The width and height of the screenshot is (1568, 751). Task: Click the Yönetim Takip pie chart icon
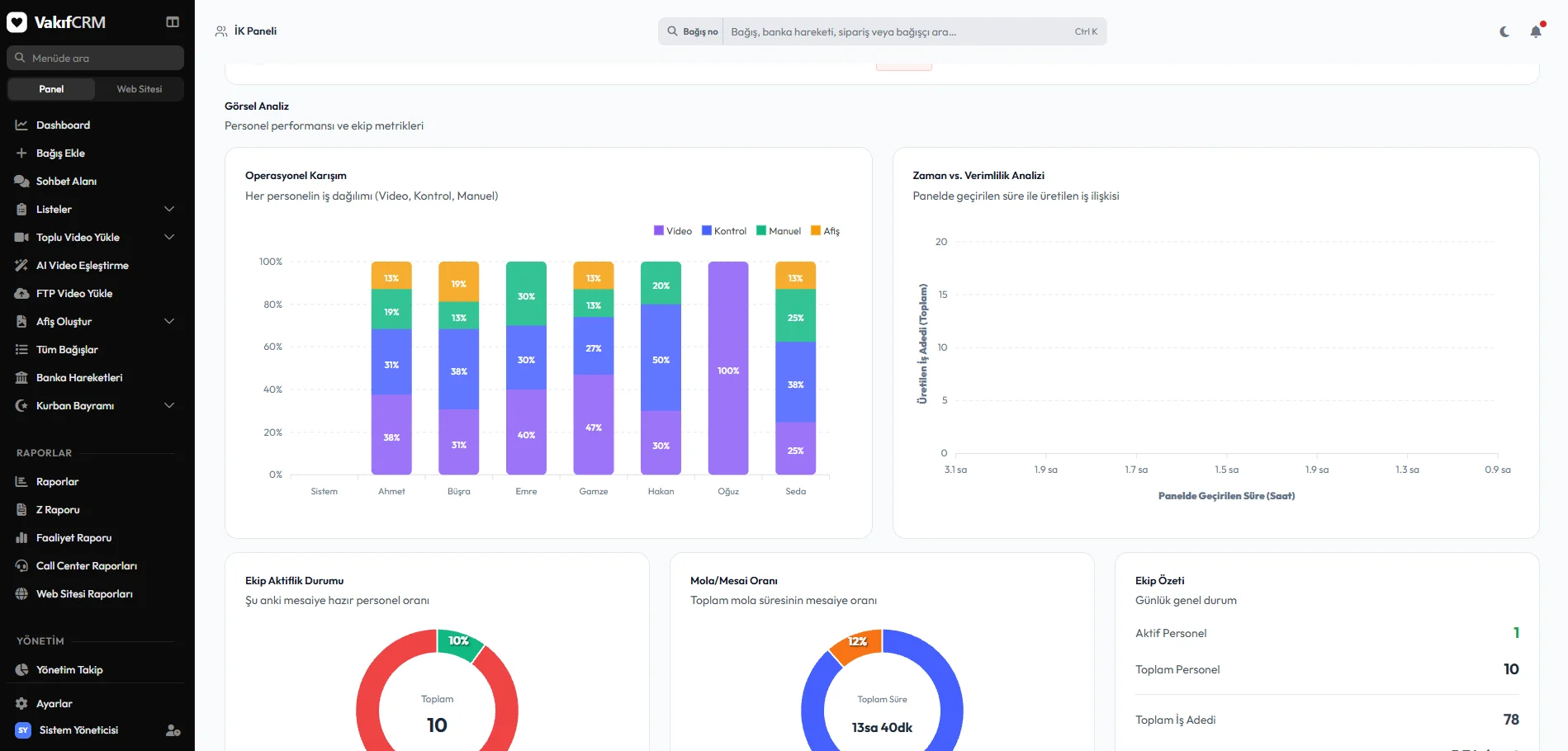pyautogui.click(x=21, y=670)
